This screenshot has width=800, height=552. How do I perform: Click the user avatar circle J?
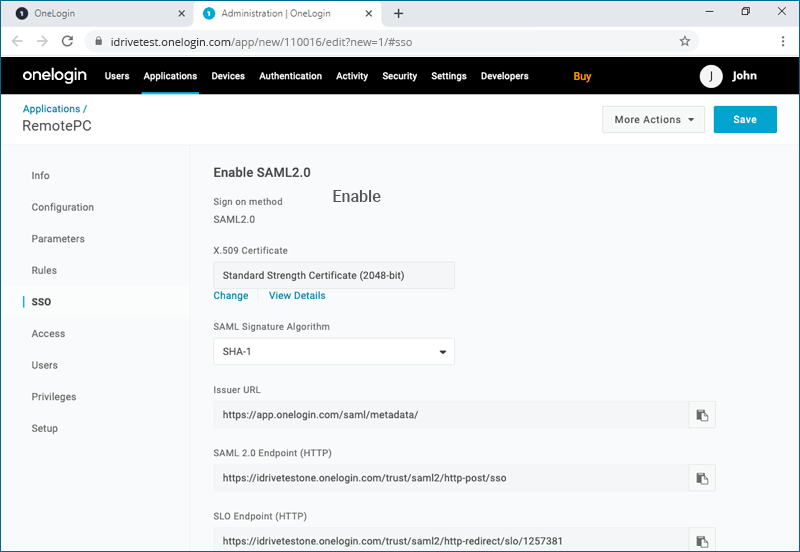click(711, 76)
